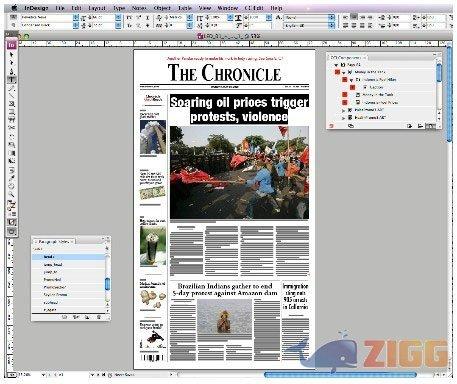Open the Help menu
Viewport: 457px width, 384px height.
[276, 8]
